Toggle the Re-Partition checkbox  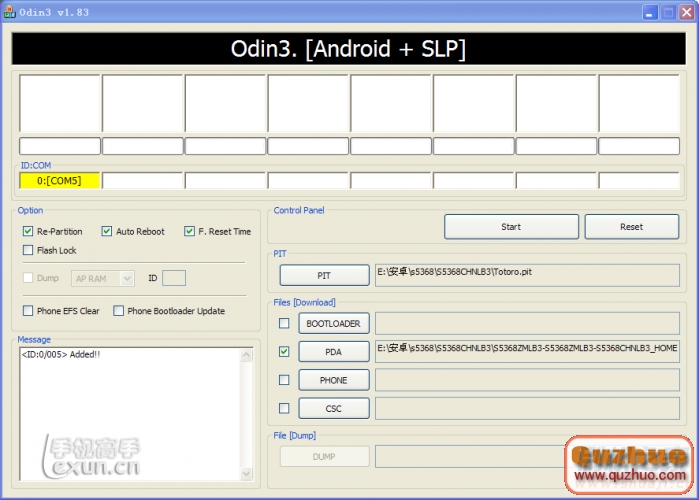28,231
